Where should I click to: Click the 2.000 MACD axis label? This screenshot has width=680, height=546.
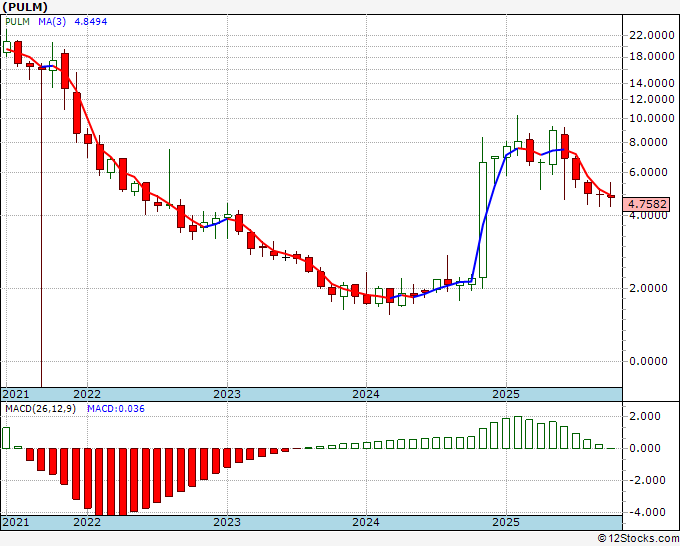click(x=646, y=416)
